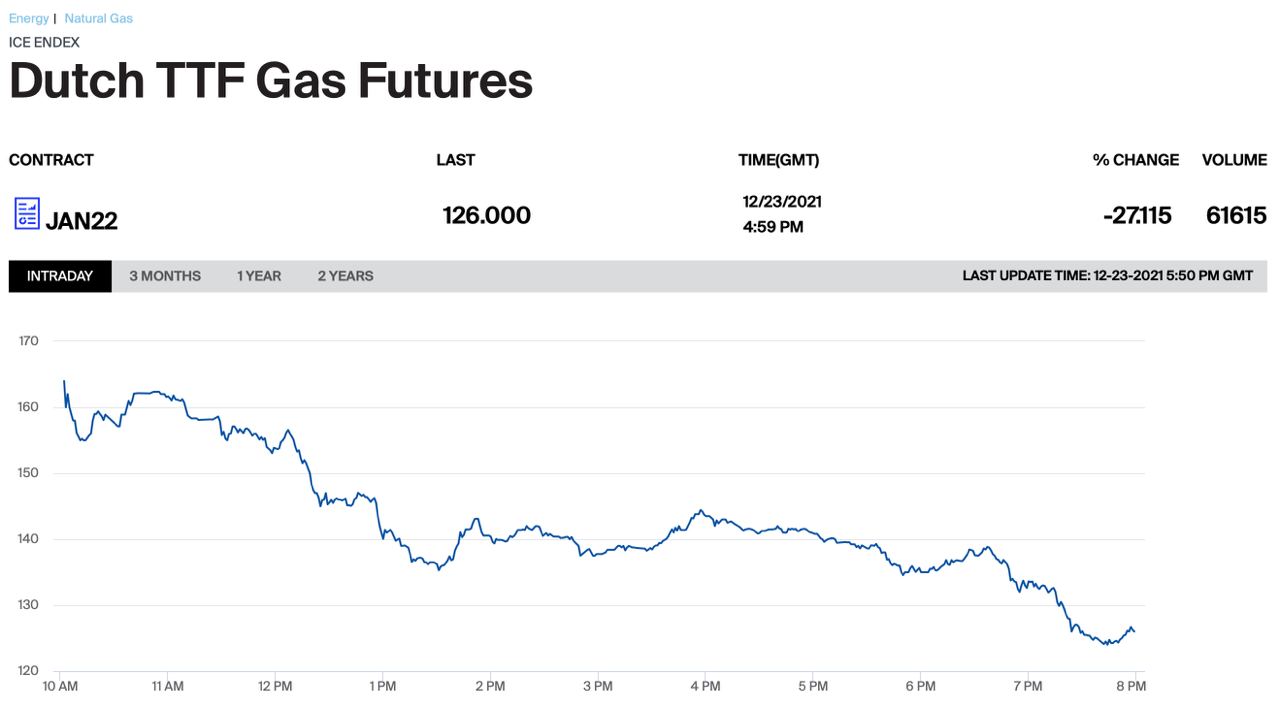
Task: Click the VOLUME column header
Action: point(1234,160)
